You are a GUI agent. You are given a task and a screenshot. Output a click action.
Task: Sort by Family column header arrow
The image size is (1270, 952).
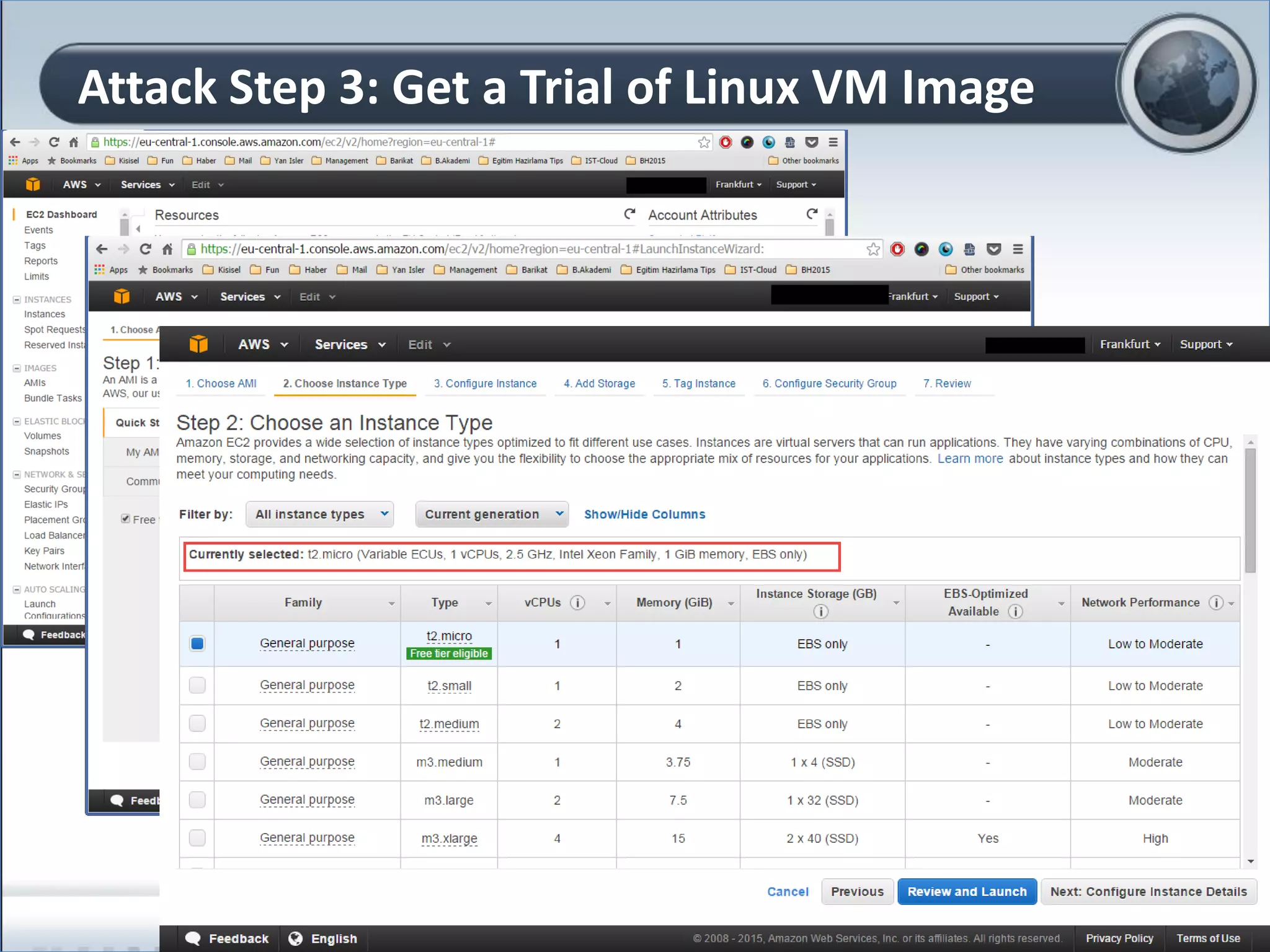[391, 604]
